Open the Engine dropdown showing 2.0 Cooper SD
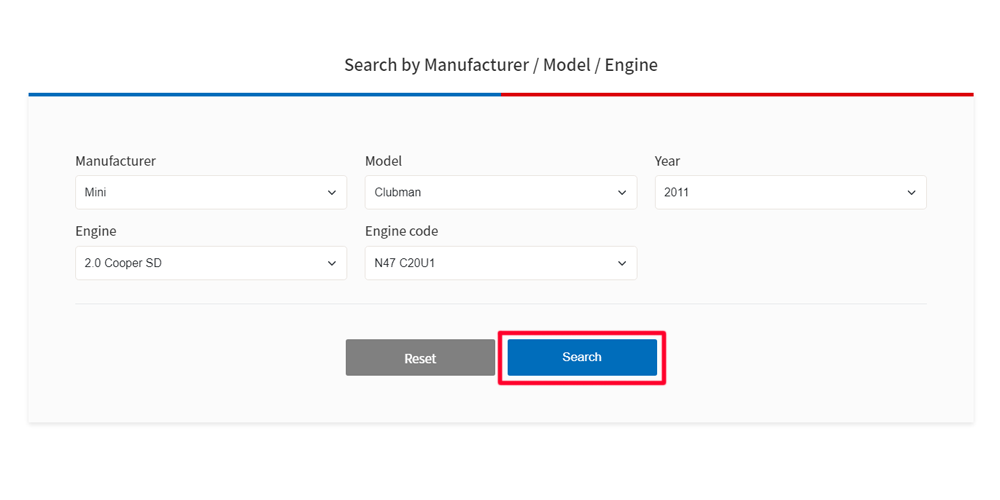 [211, 263]
